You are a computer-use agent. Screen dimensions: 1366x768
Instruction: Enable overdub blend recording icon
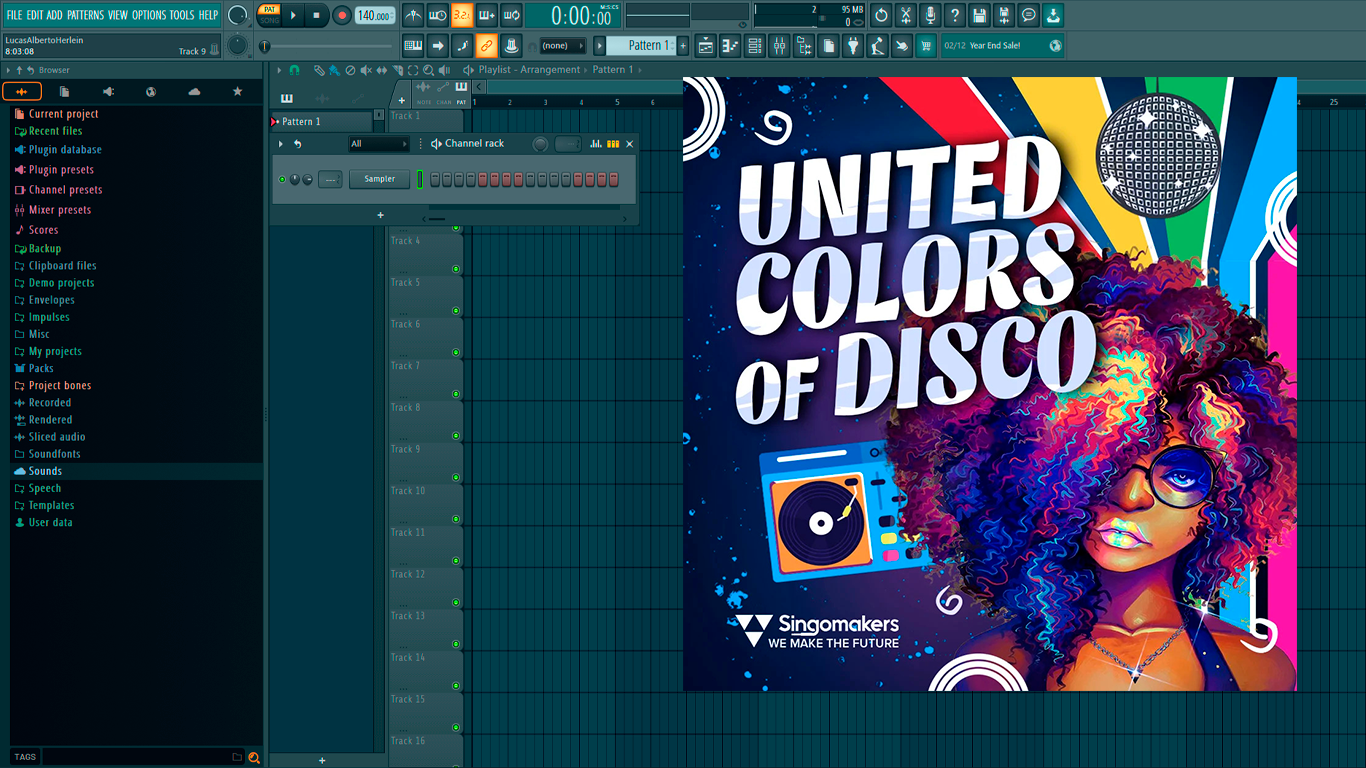487,15
